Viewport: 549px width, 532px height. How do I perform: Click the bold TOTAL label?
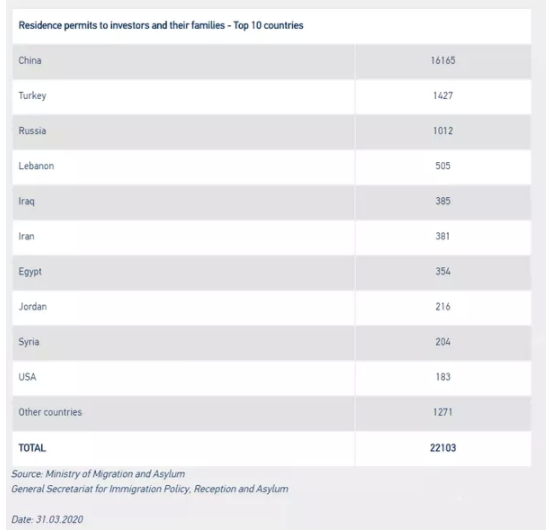coord(32,448)
